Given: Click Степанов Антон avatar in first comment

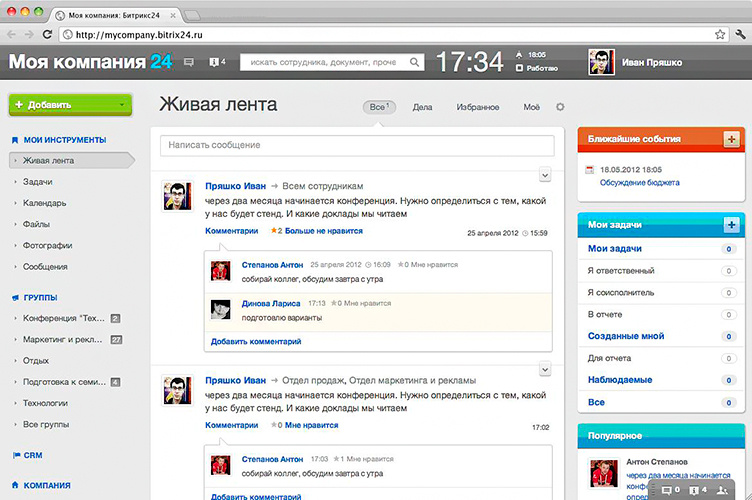Looking at the screenshot, I should pos(221,271).
